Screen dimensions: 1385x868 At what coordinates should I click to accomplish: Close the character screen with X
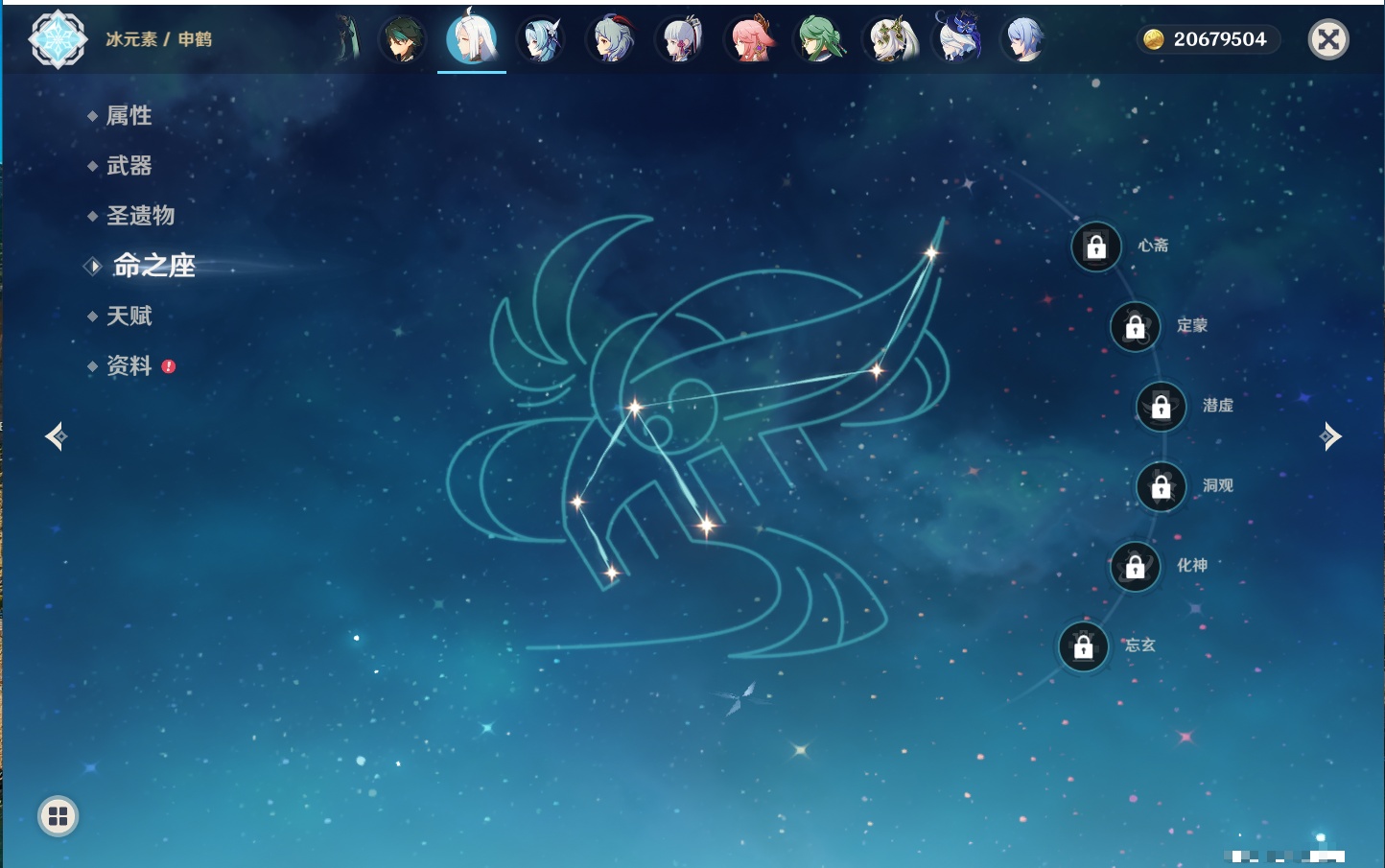pos(1328,39)
